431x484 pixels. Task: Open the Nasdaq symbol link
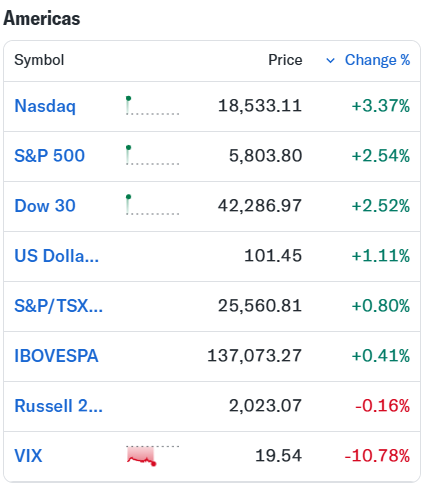(x=45, y=106)
